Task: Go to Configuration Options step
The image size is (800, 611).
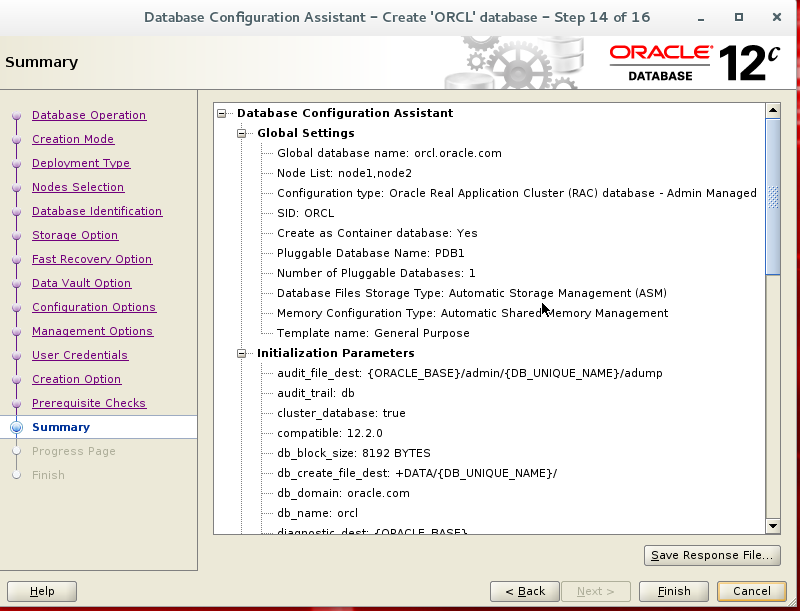Action: (x=94, y=307)
